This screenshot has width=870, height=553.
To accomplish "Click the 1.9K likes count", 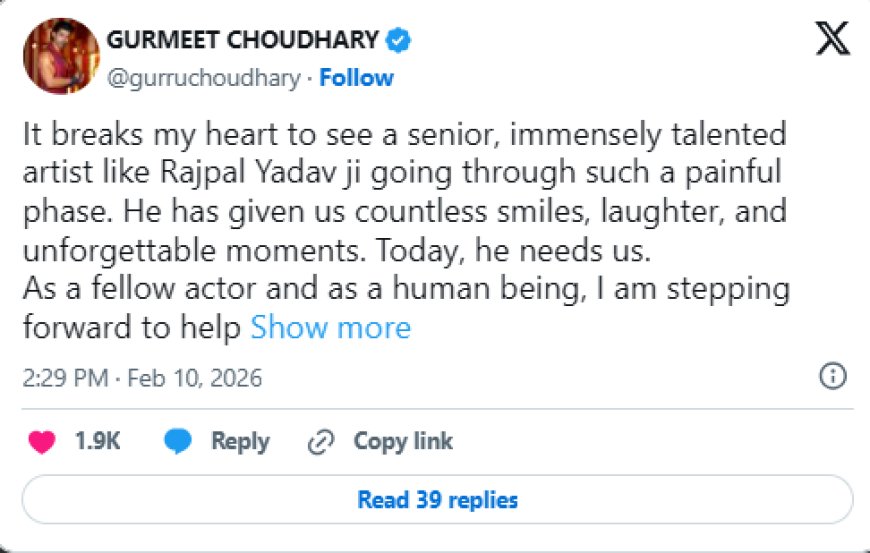I will [98, 442].
